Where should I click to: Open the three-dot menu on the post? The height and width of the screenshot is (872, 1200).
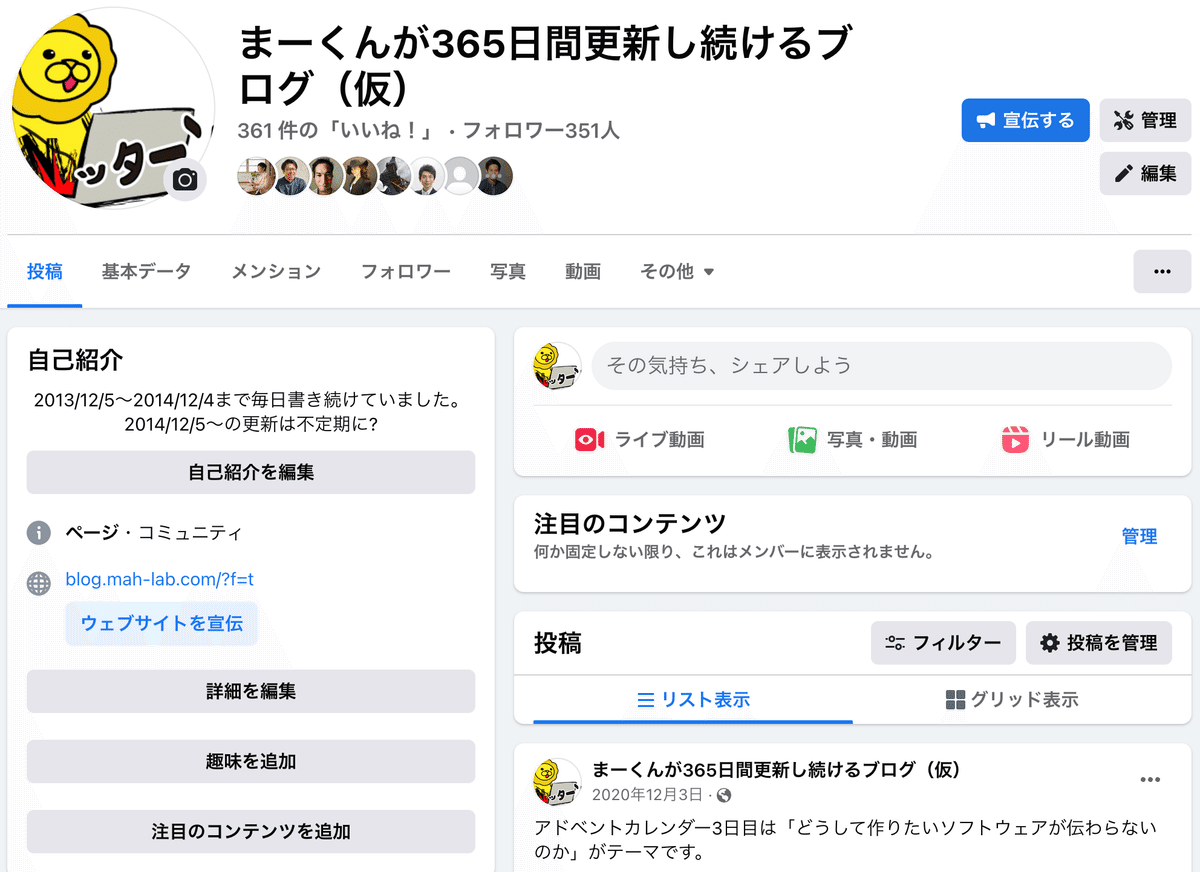coord(1150,780)
